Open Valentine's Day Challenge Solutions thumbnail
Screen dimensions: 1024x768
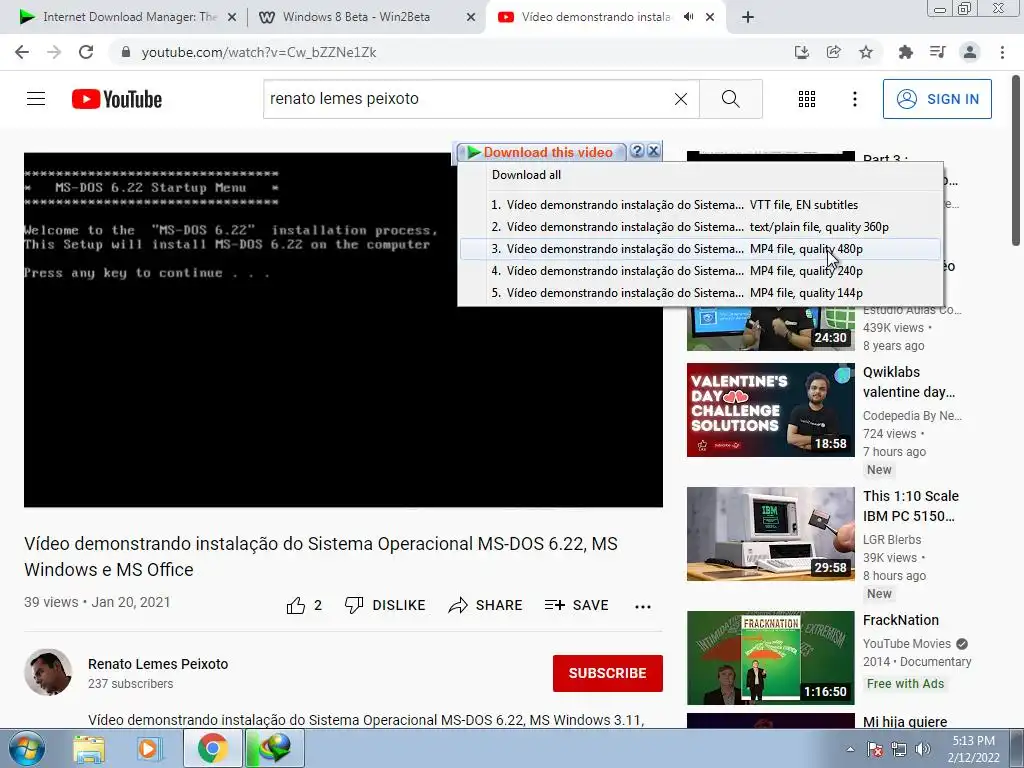(771, 410)
